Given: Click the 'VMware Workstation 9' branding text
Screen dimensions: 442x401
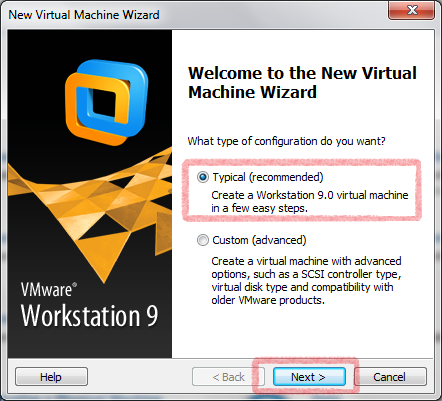Looking at the screenshot, I should tap(89, 305).
